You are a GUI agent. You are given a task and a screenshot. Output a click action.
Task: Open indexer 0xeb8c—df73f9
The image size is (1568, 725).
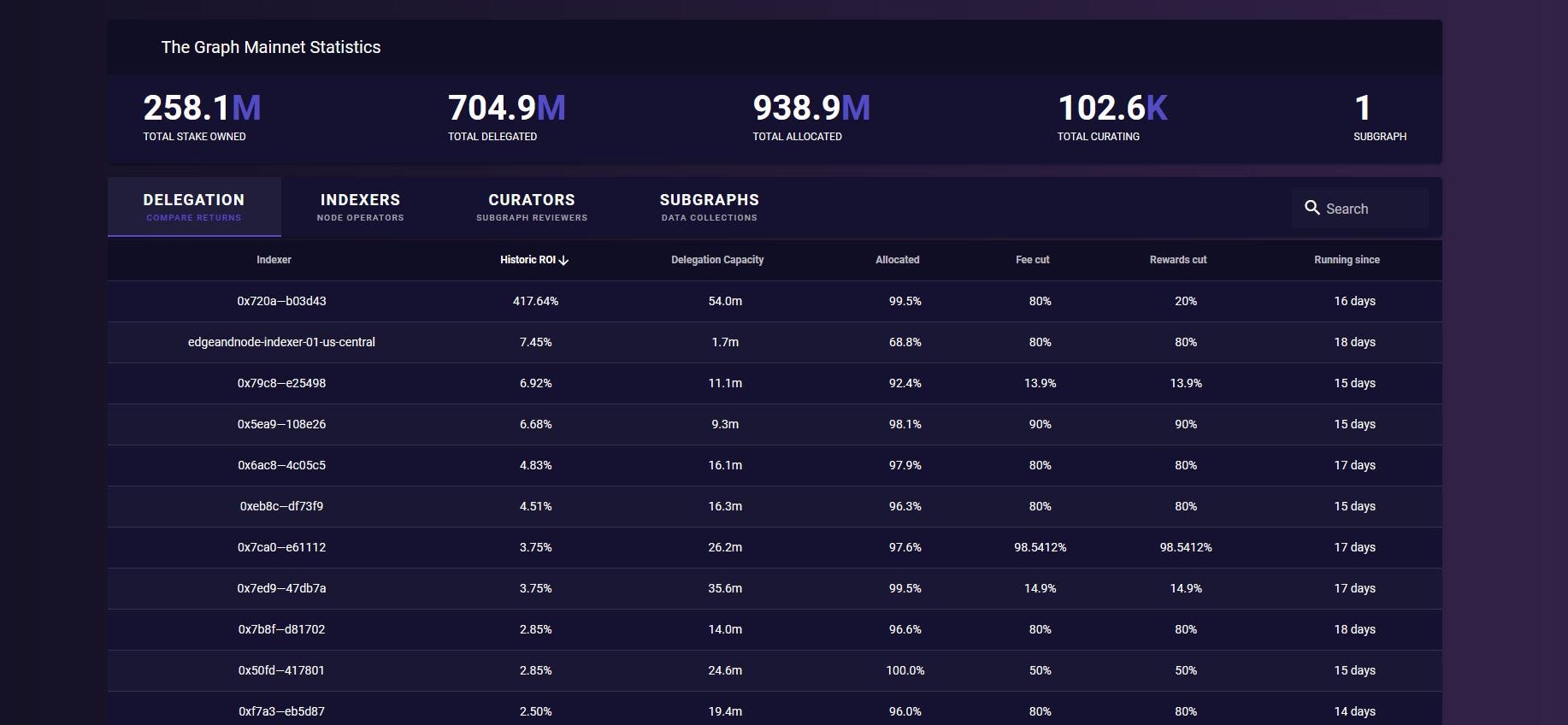coord(281,506)
